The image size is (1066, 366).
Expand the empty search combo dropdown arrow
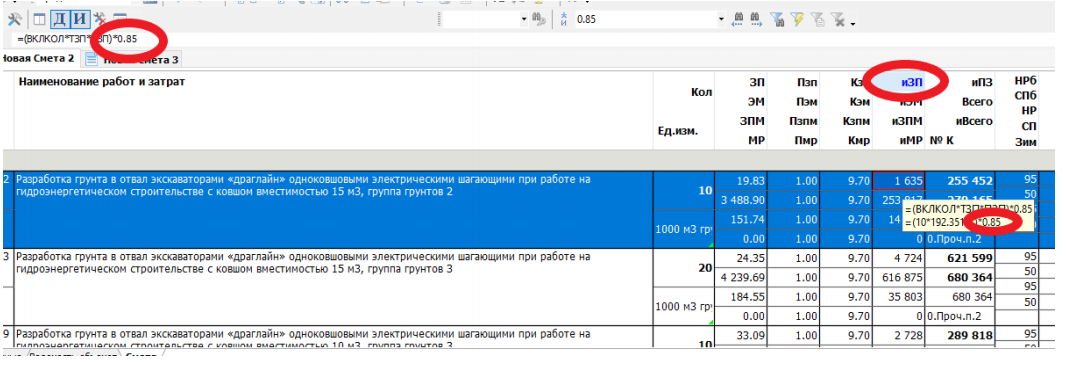pos(523,20)
